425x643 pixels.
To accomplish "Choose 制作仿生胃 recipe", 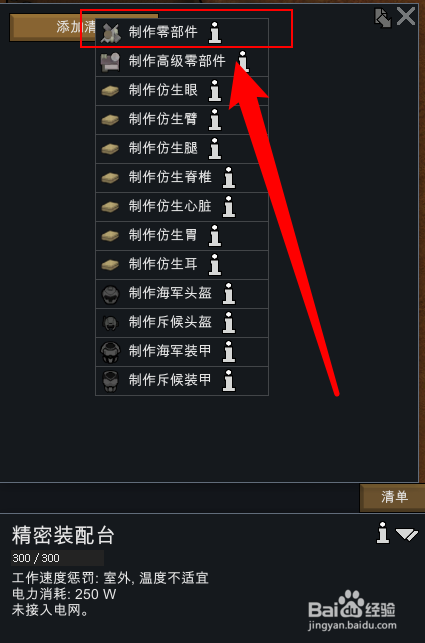I will 182,236.
